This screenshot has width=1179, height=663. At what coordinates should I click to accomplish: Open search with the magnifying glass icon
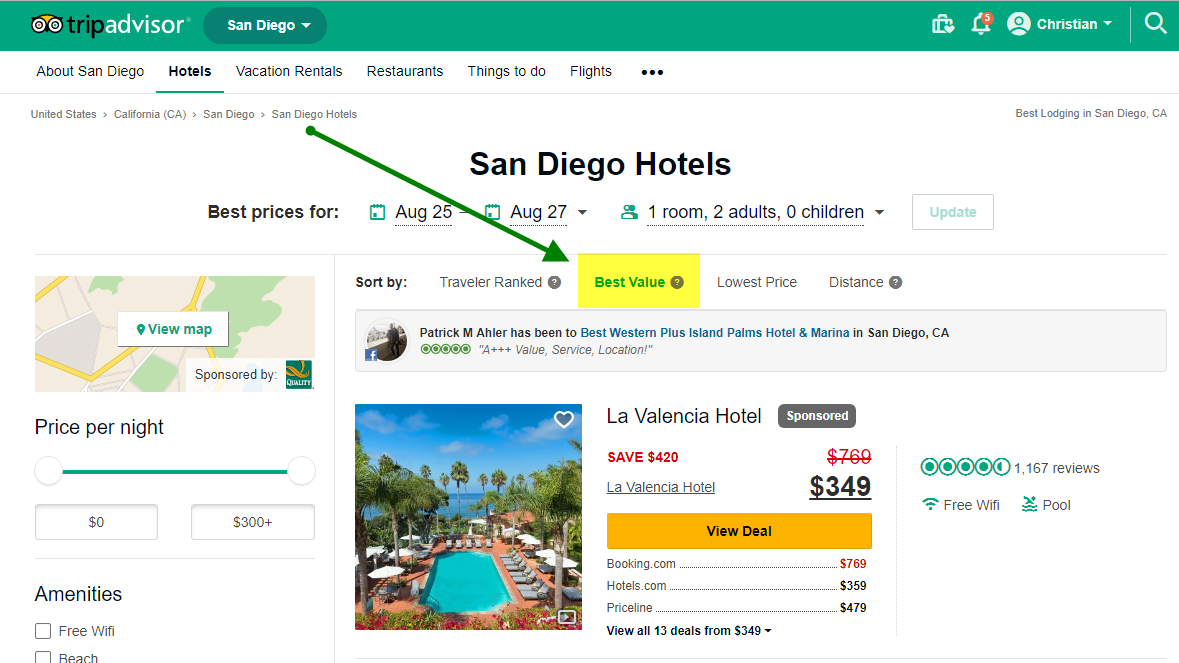click(x=1156, y=22)
